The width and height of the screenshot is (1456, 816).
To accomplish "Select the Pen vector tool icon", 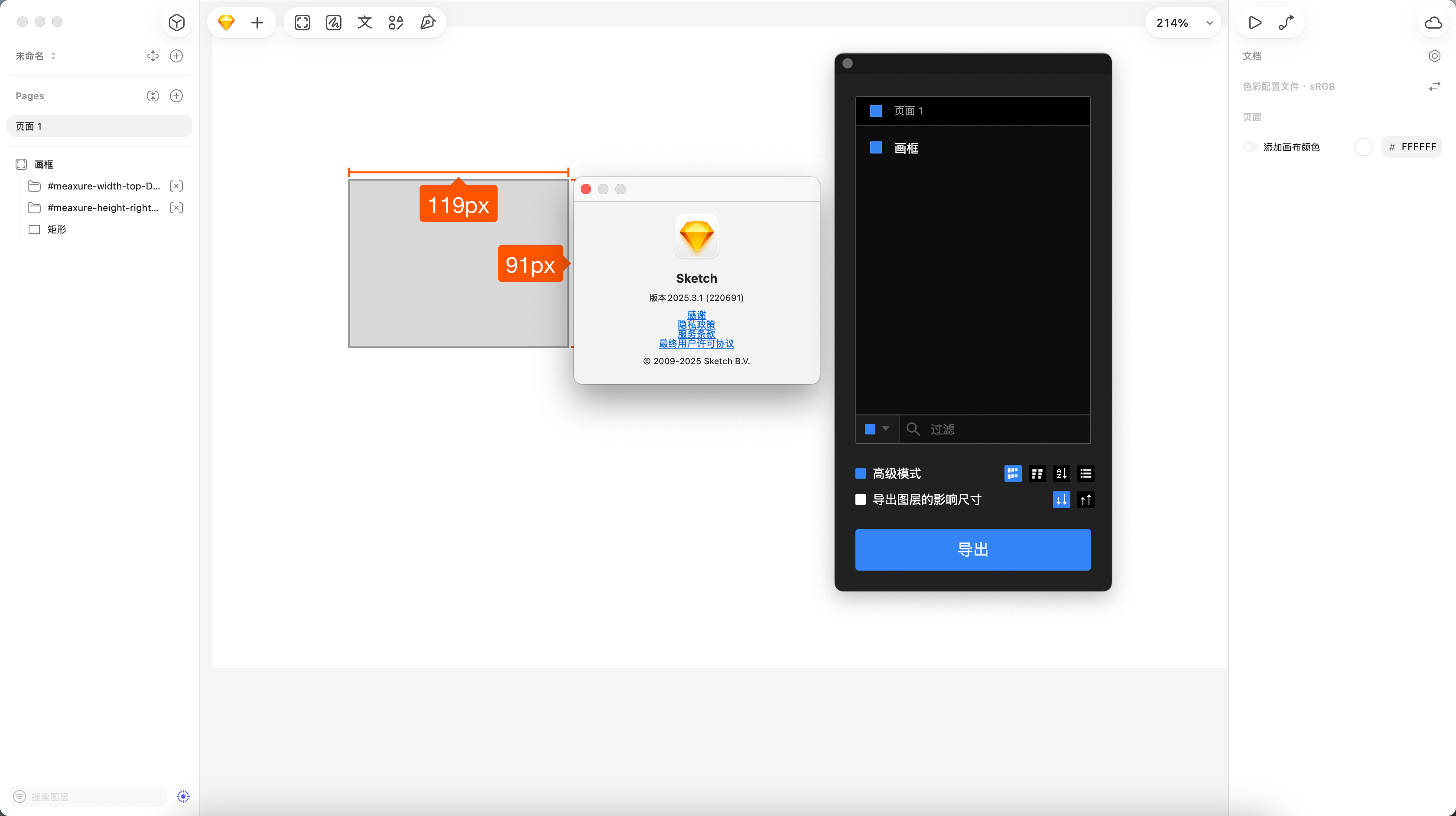I will (427, 23).
